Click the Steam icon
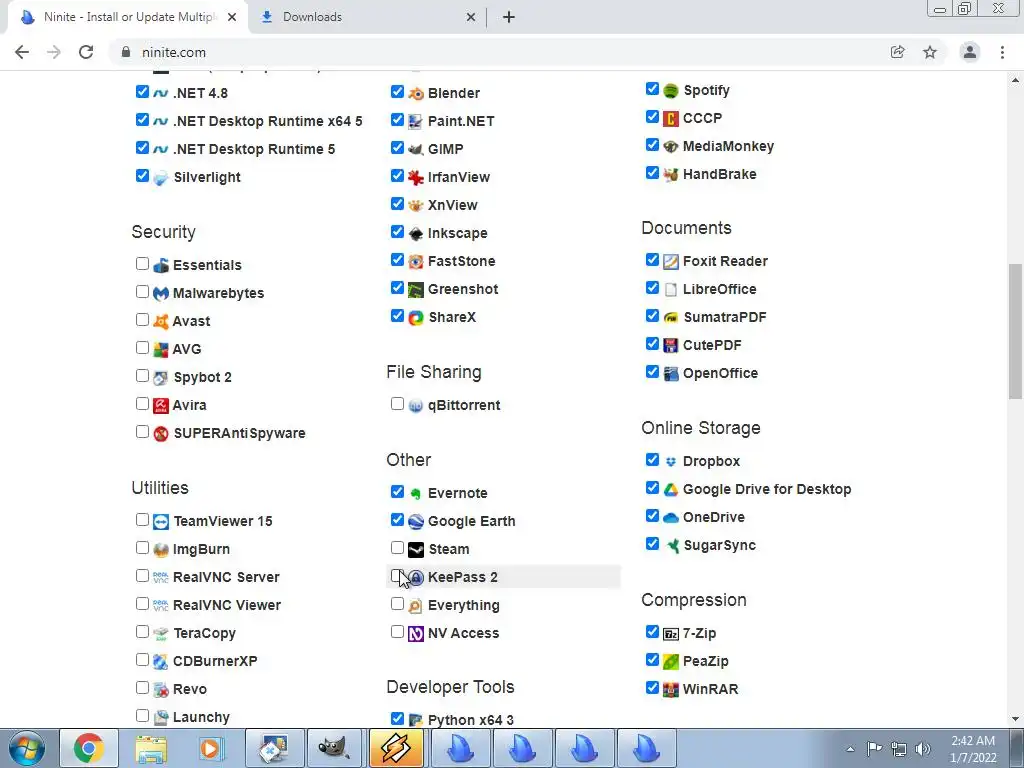The height and width of the screenshot is (768, 1024). [x=416, y=550]
